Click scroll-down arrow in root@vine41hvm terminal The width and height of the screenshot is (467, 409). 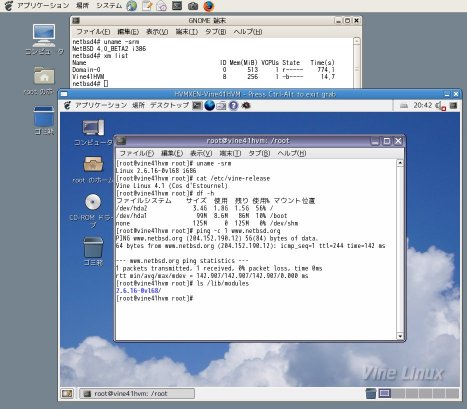(x=400, y=336)
